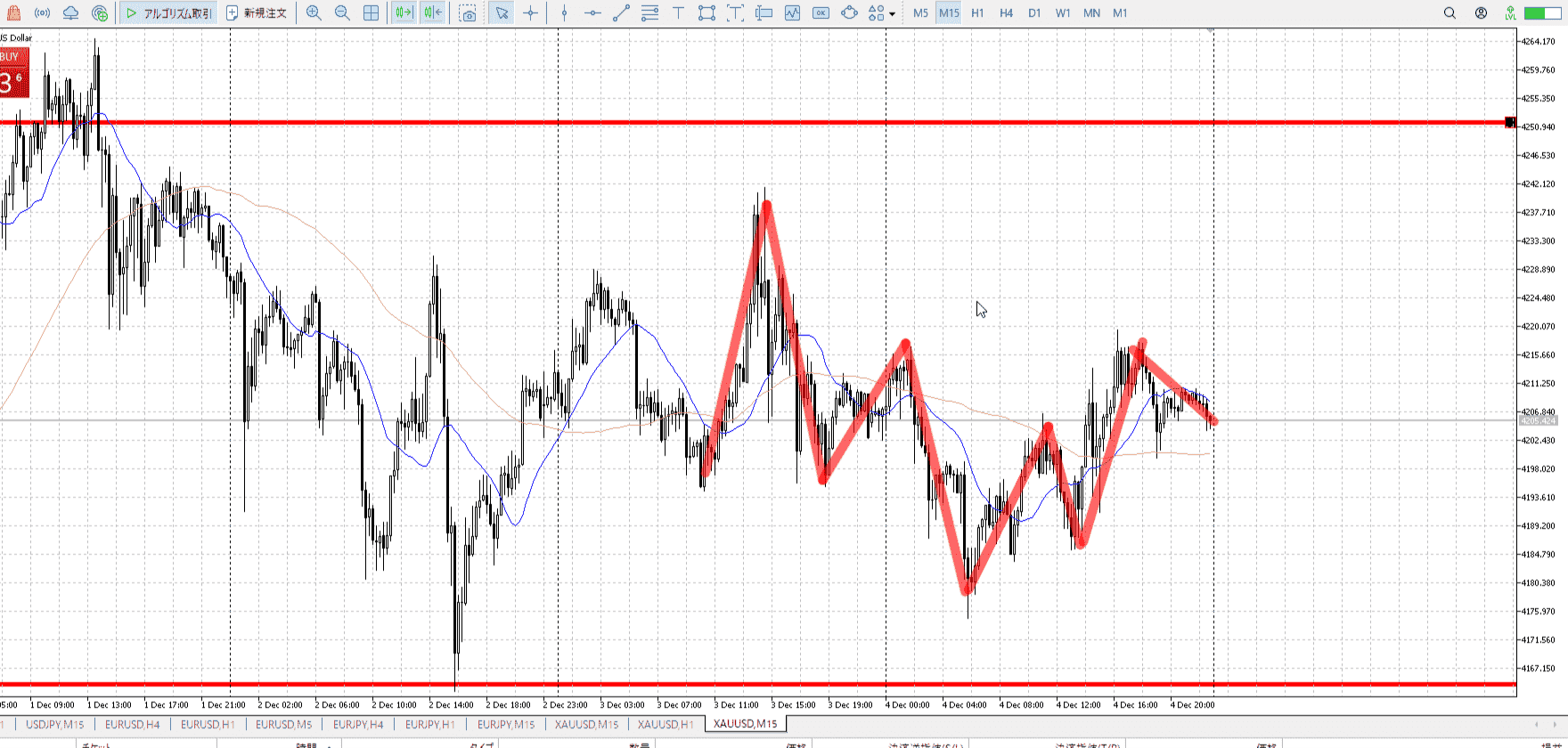The height and width of the screenshot is (748, 1568).
Task: Select the crosshair cursor tool
Action: (x=531, y=13)
